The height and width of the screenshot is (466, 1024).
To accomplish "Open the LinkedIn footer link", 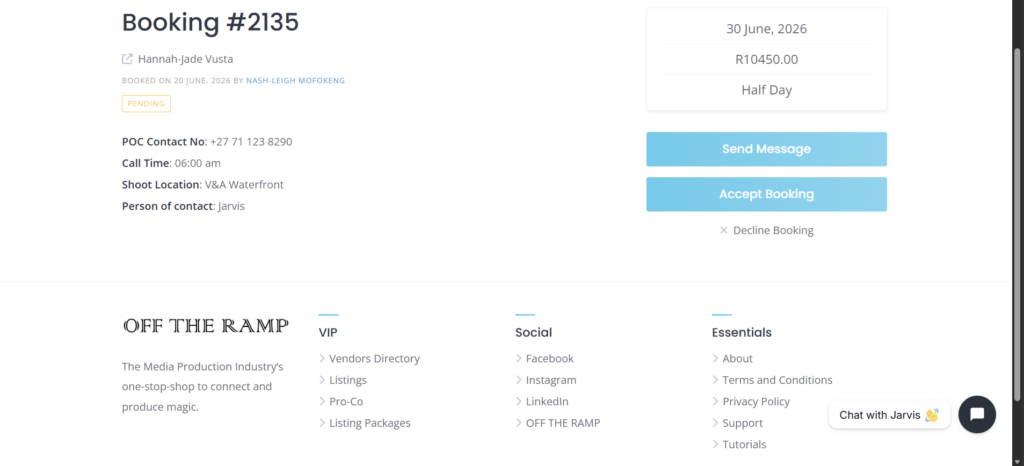I will pyautogui.click(x=547, y=401).
